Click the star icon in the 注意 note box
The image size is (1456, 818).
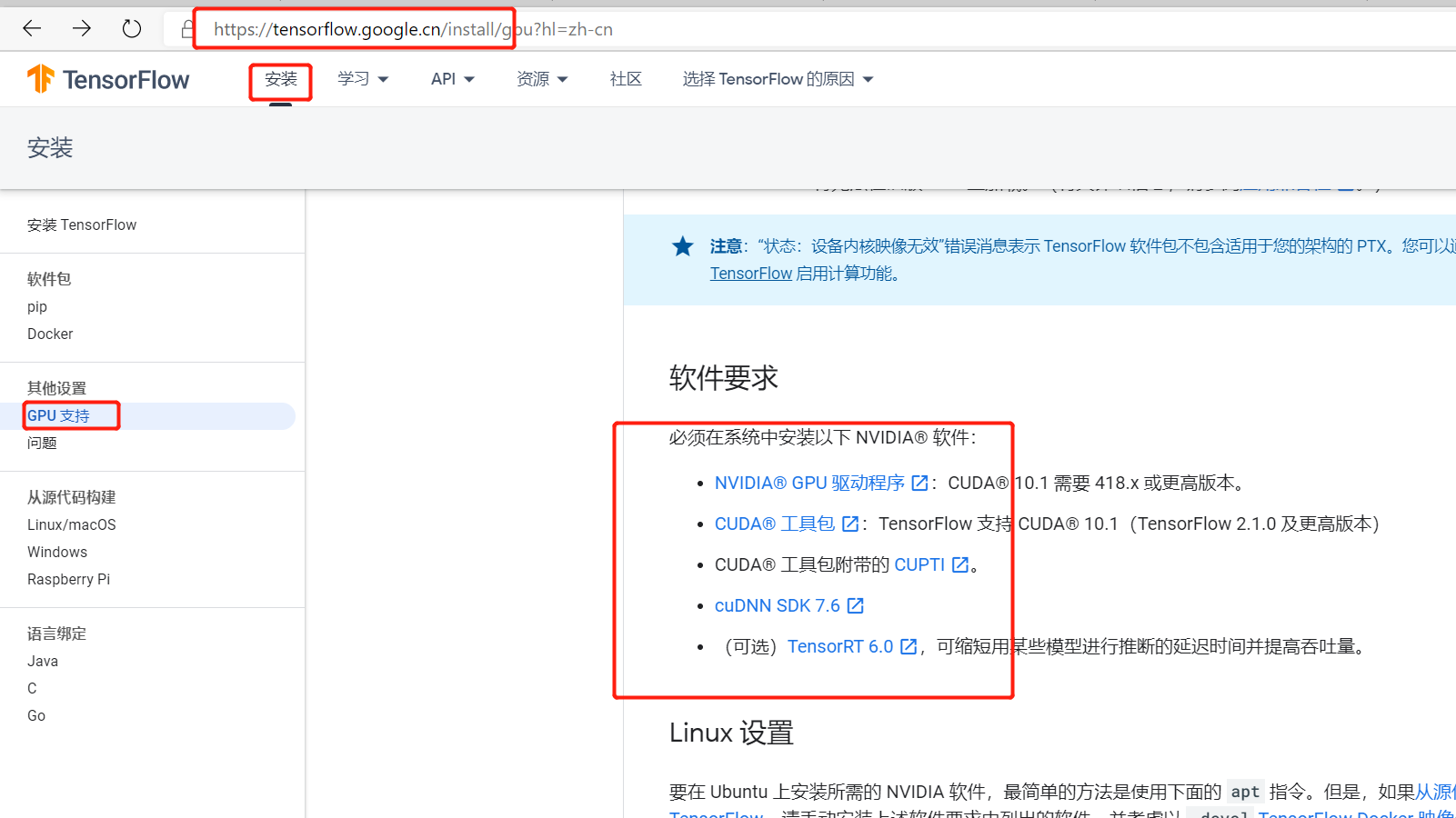tap(682, 245)
